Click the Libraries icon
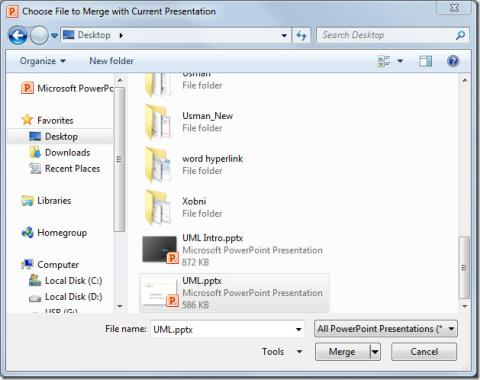The image size is (480, 380). (x=27, y=201)
